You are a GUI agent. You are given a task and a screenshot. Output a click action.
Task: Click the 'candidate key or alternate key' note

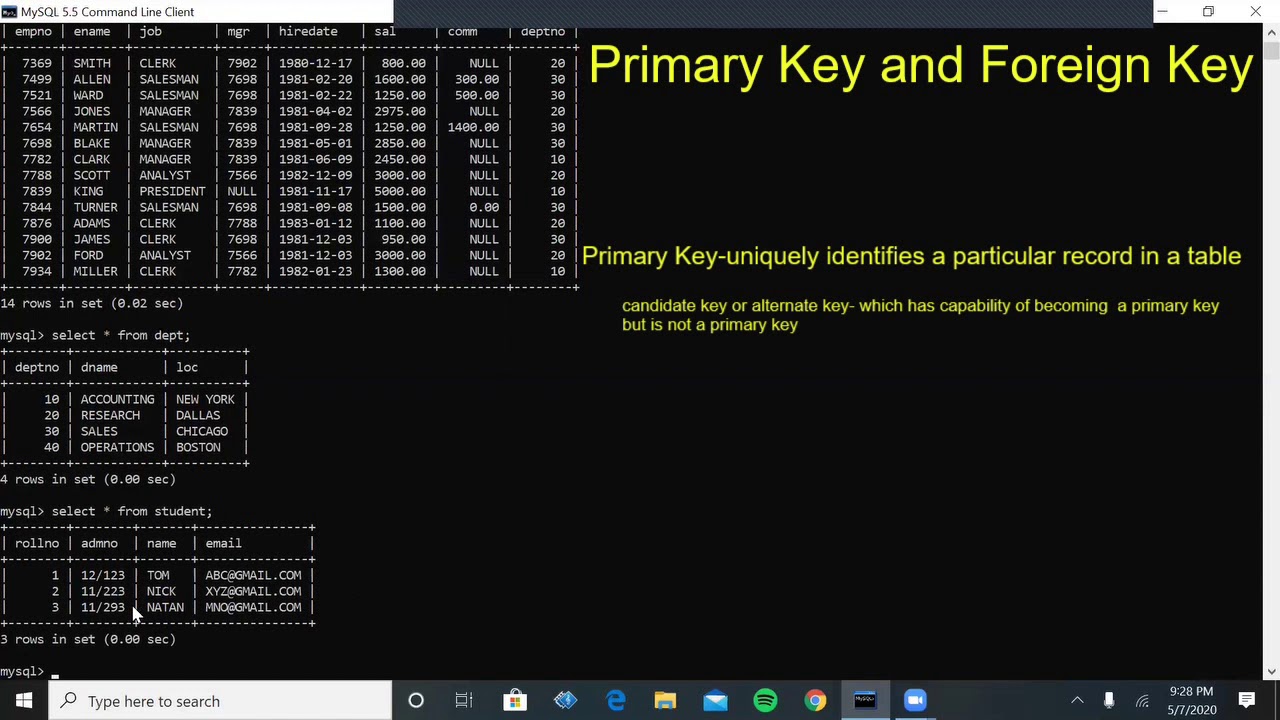click(x=920, y=315)
